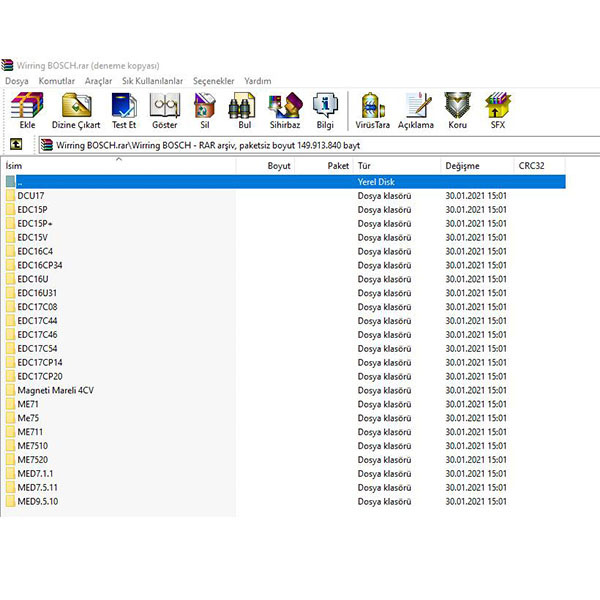Create SFX self-extracting archive

pyautogui.click(x=498, y=110)
